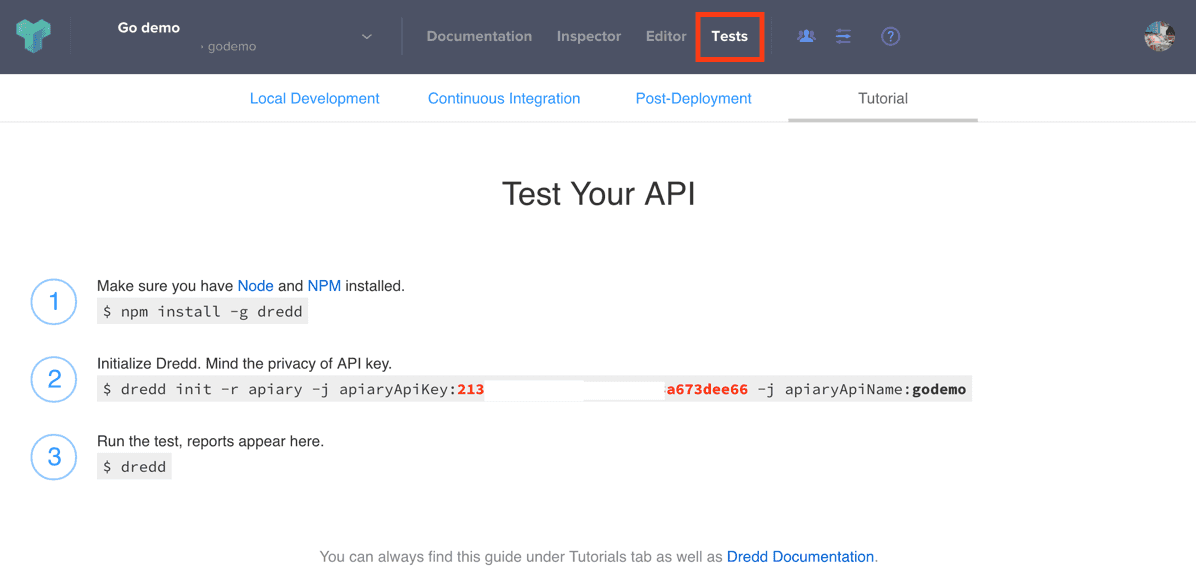View the Post-Deployment tab
The height and width of the screenshot is (580, 1196).
pos(693,98)
